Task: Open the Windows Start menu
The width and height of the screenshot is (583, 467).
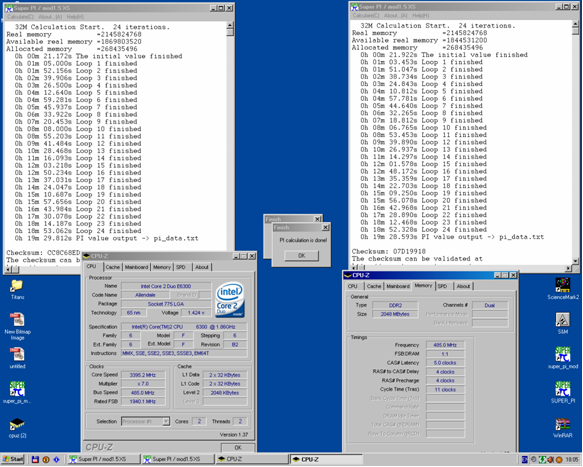Action: (13, 460)
